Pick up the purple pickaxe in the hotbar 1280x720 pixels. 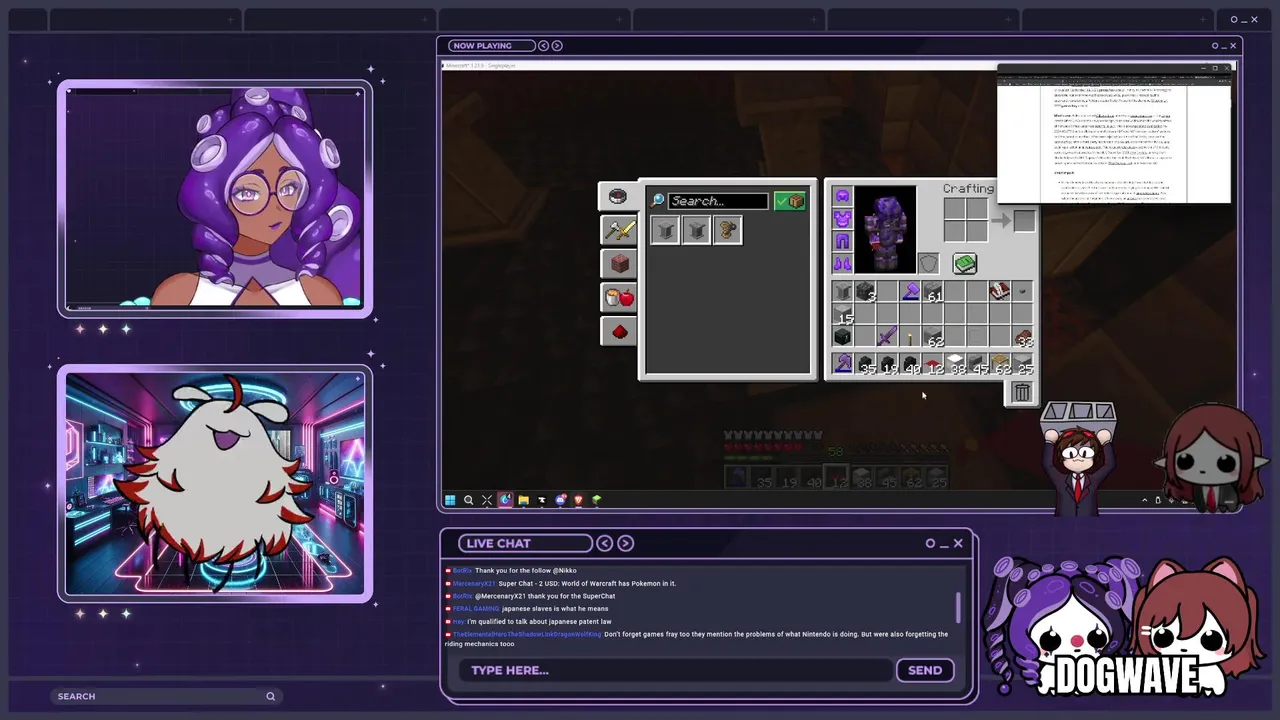pyautogui.click(x=842, y=364)
